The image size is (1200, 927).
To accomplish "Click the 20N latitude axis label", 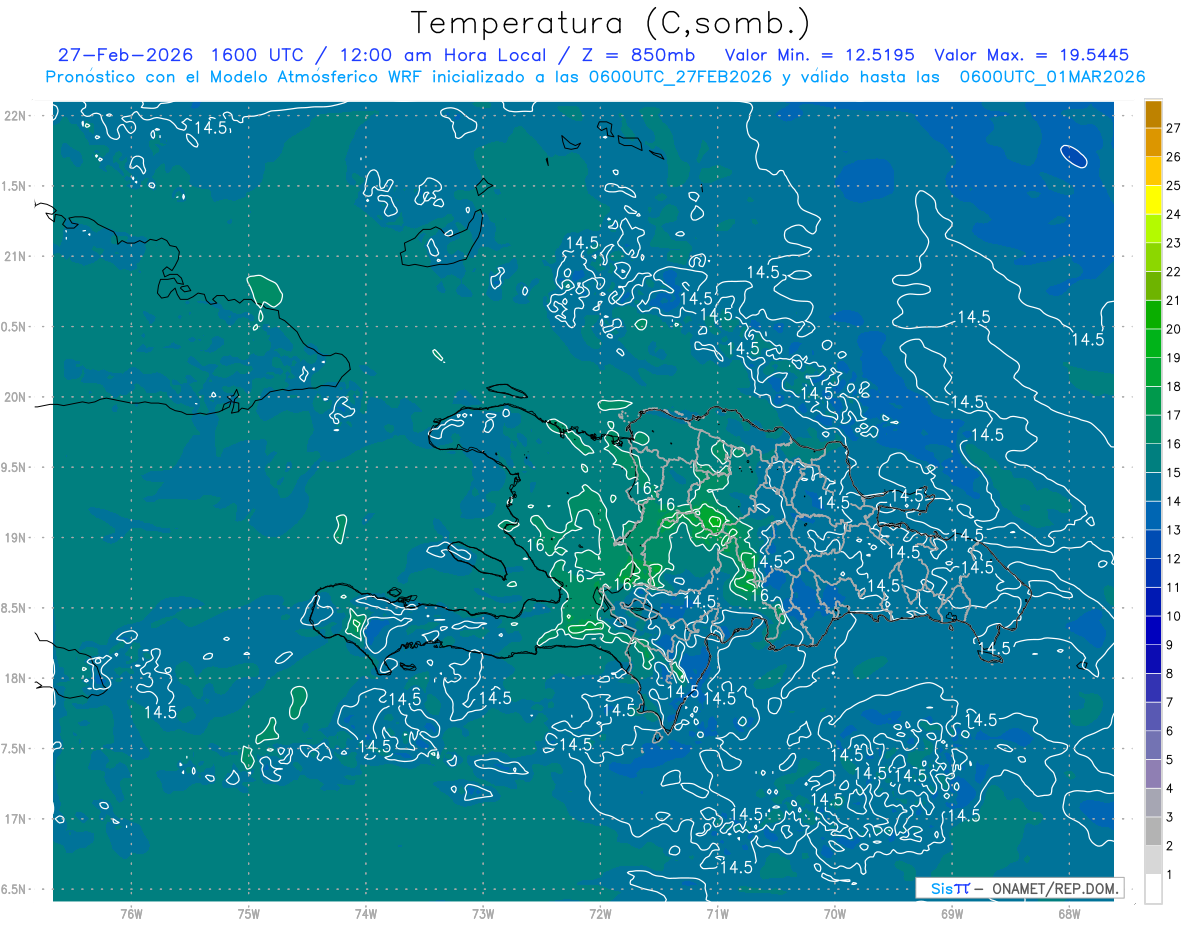I will click(x=15, y=397).
